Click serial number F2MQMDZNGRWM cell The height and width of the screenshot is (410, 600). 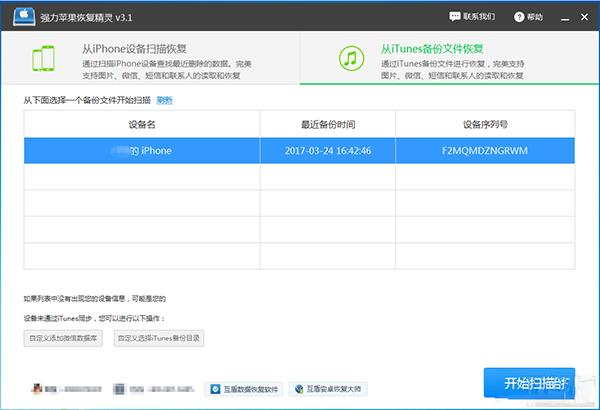pyautogui.click(x=485, y=150)
